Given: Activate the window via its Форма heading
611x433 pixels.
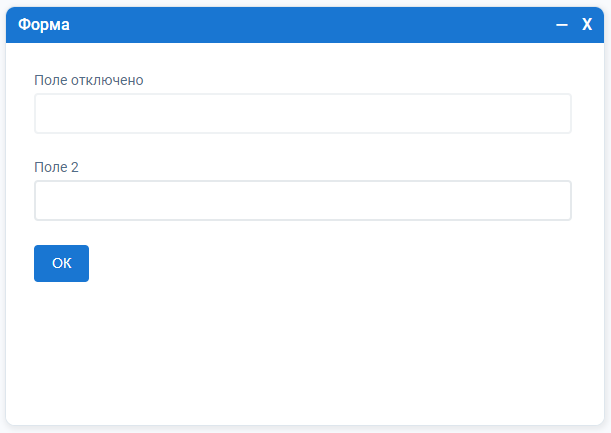Looking at the screenshot, I should pyautogui.click(x=44, y=25).
